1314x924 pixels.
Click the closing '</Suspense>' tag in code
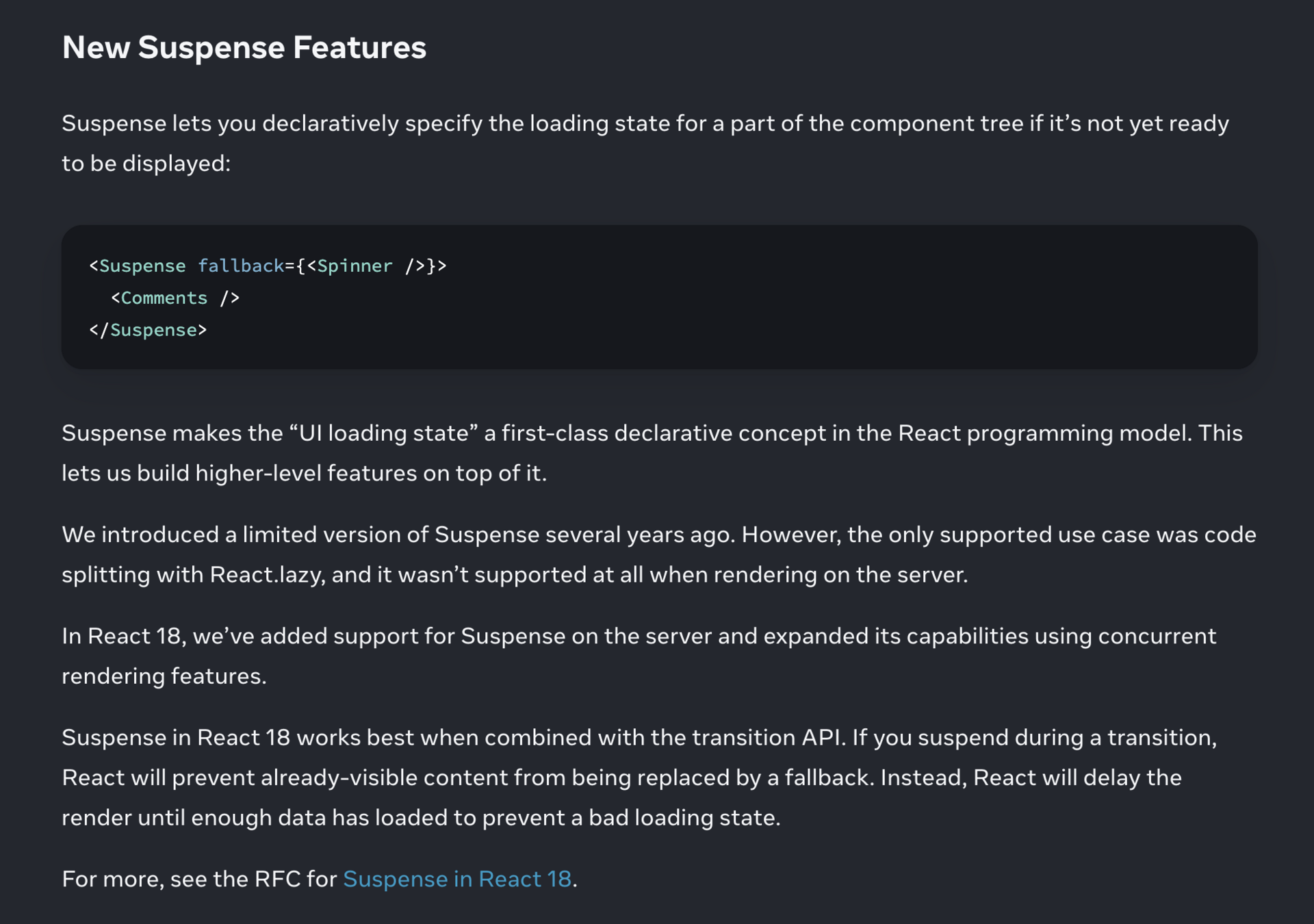click(148, 330)
